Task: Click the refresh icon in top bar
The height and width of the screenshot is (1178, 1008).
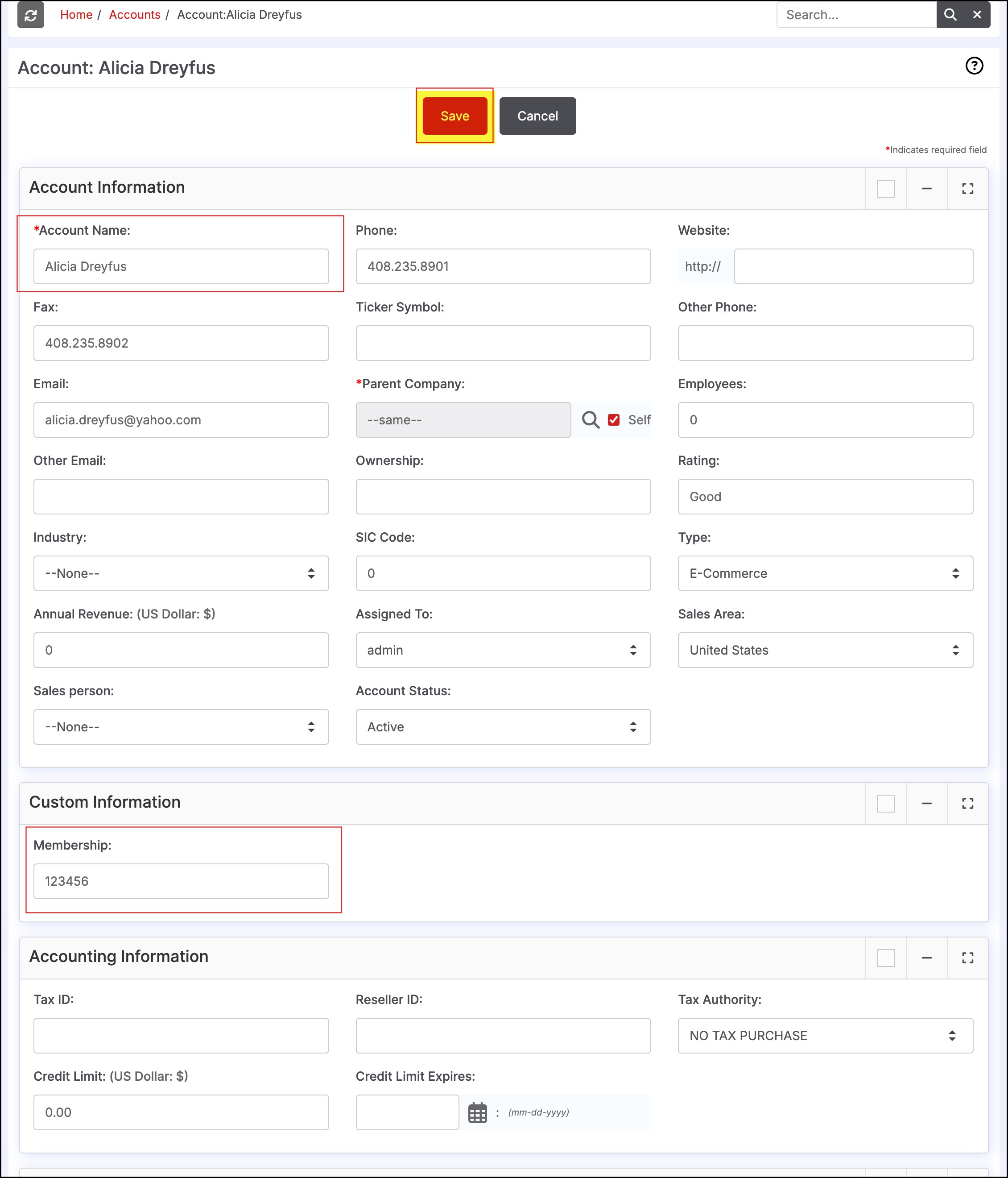Action: pos(31,15)
